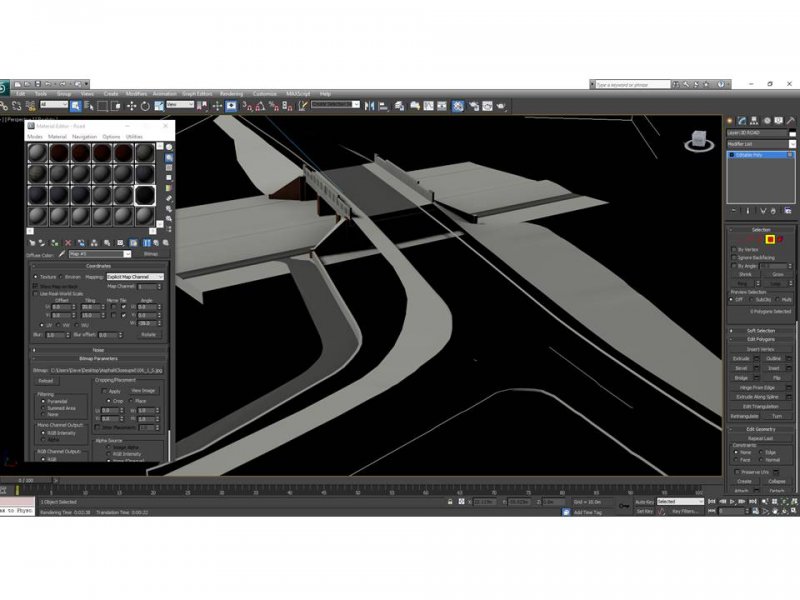
Task: Activate Polygon sub-object selection mode
Action: tap(769, 239)
